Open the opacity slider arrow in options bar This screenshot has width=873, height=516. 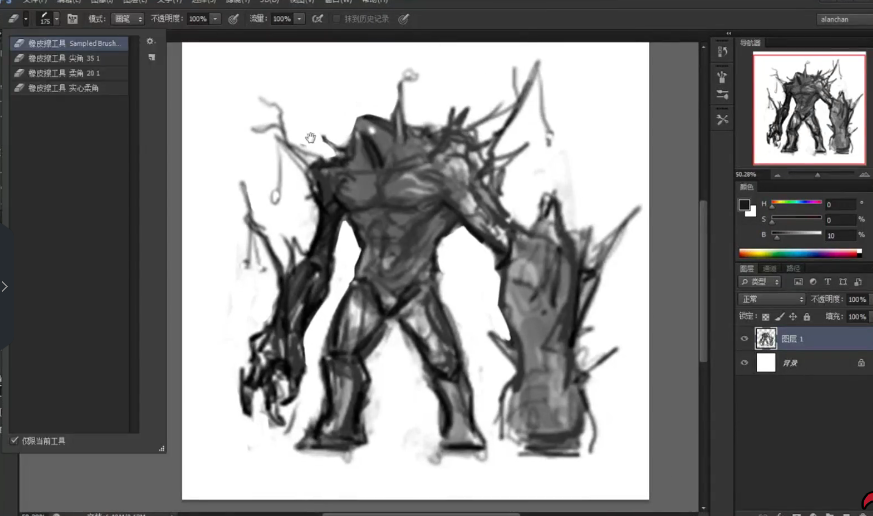(x=215, y=19)
